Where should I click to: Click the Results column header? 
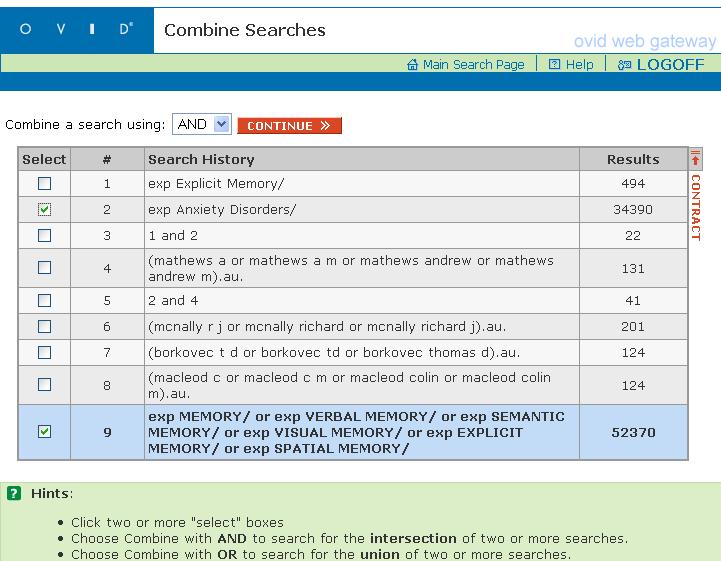(633, 159)
